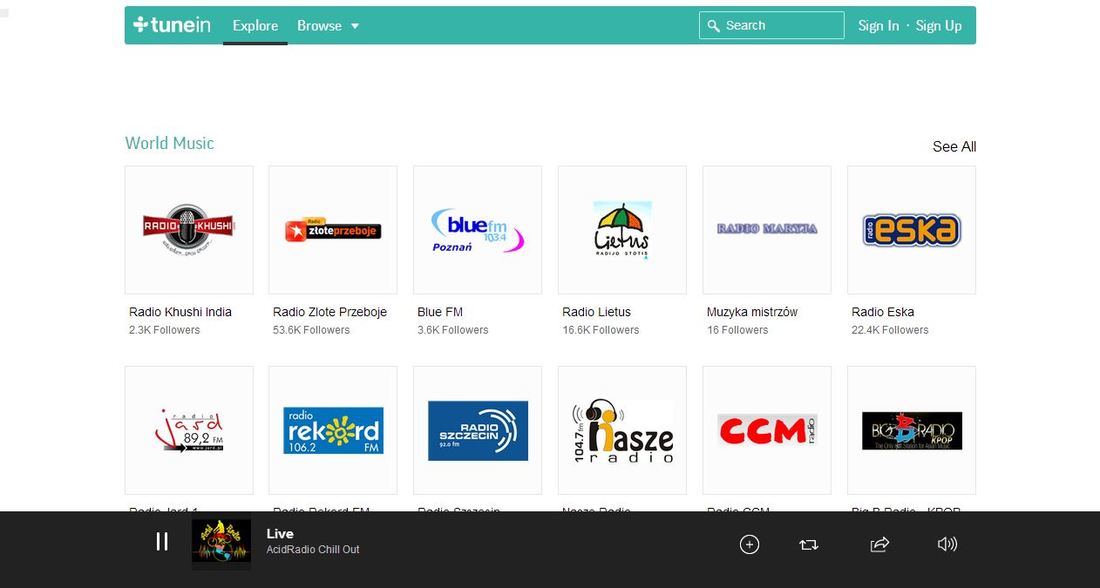
Task: Click AcidRadio Chill Out station title
Action: click(313, 550)
